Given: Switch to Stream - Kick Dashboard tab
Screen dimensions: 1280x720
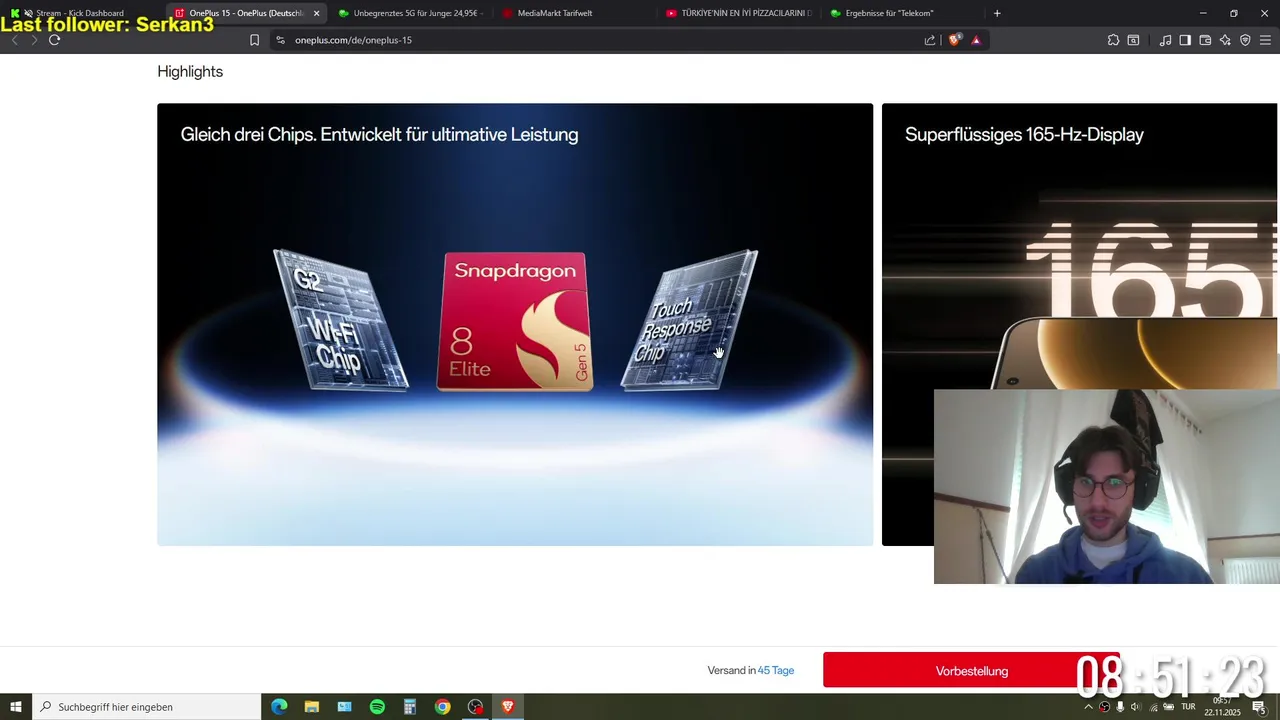Looking at the screenshot, I should [80, 13].
